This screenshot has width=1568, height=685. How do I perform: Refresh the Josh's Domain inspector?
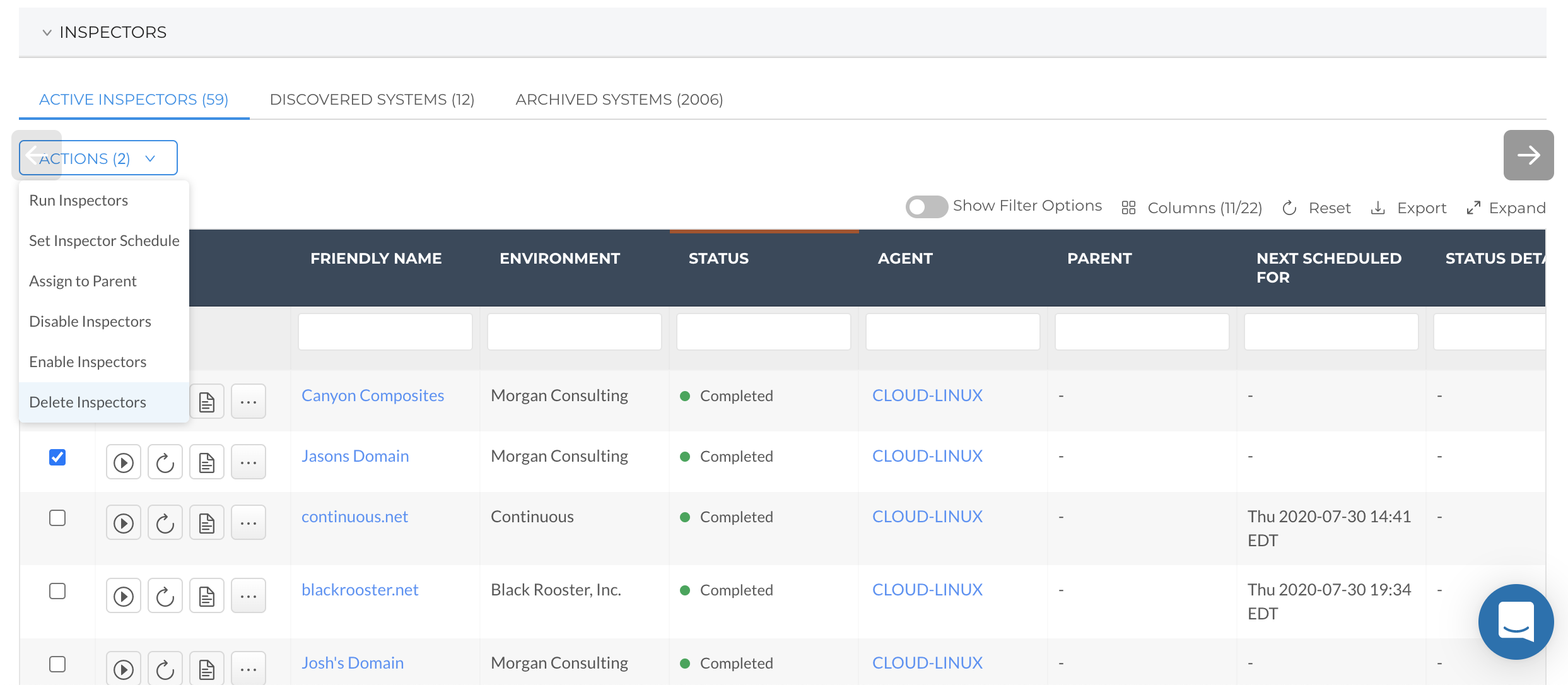pyautogui.click(x=165, y=669)
